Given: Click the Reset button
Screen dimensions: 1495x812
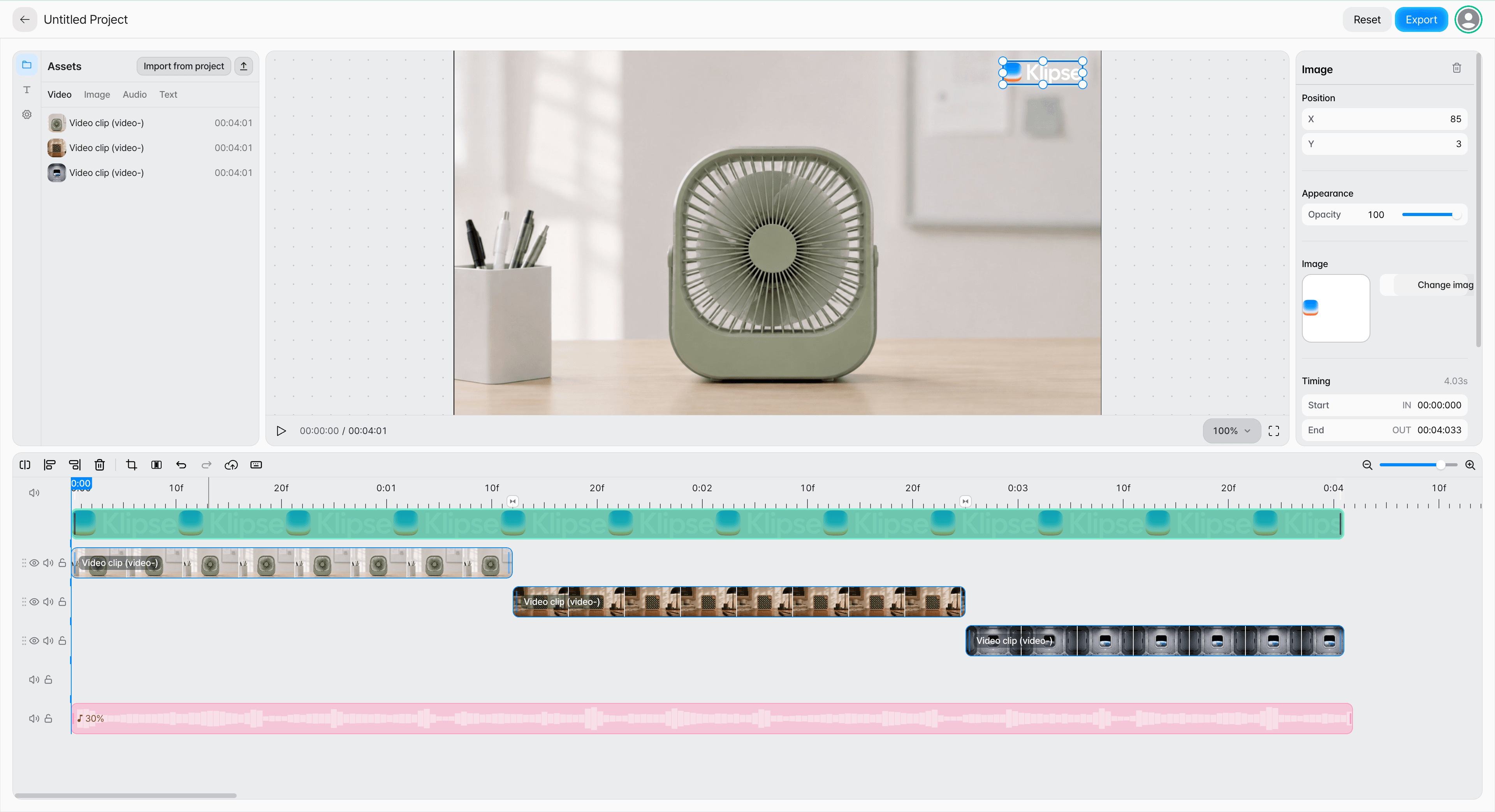Looking at the screenshot, I should [1367, 19].
